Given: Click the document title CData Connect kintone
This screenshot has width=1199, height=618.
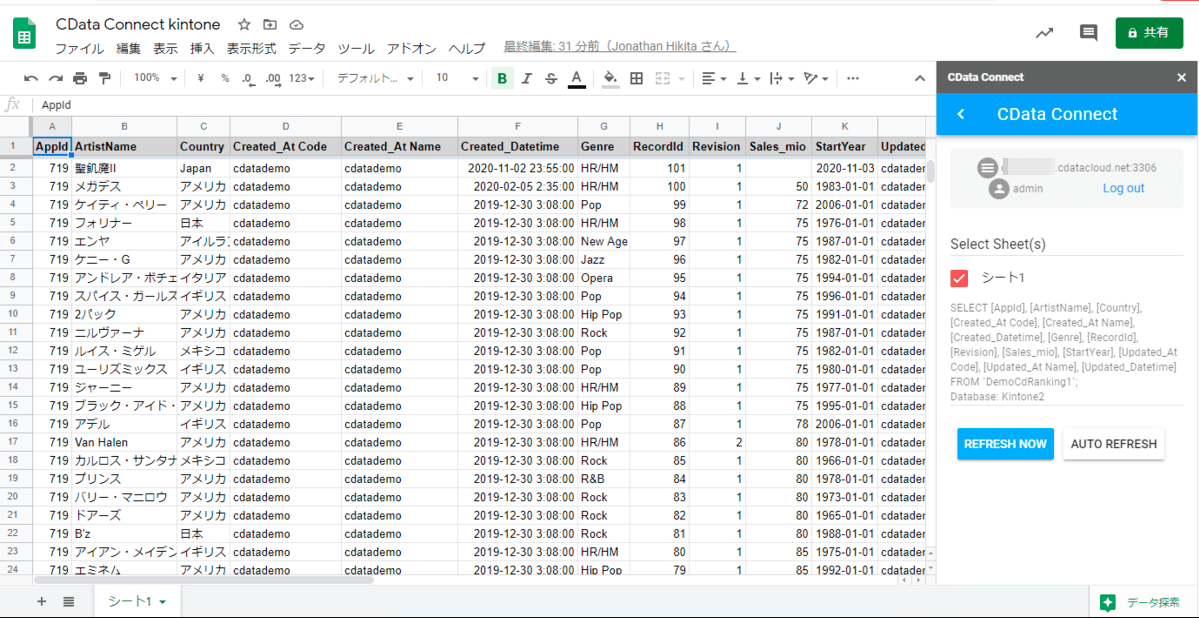Looking at the screenshot, I should [138, 24].
